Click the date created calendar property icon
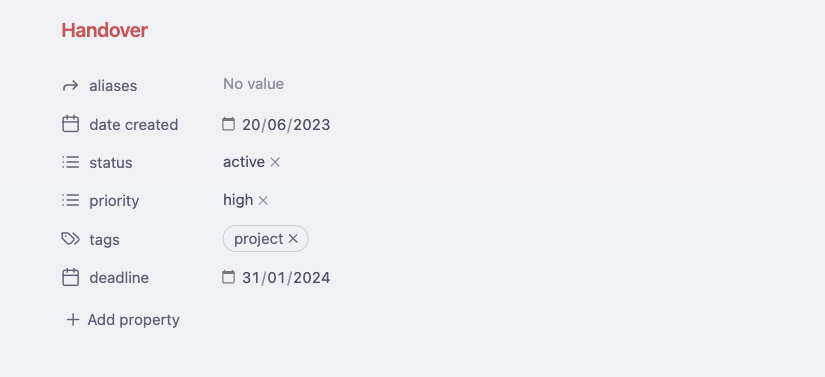Image resolution: width=825 pixels, height=377 pixels. point(71,125)
